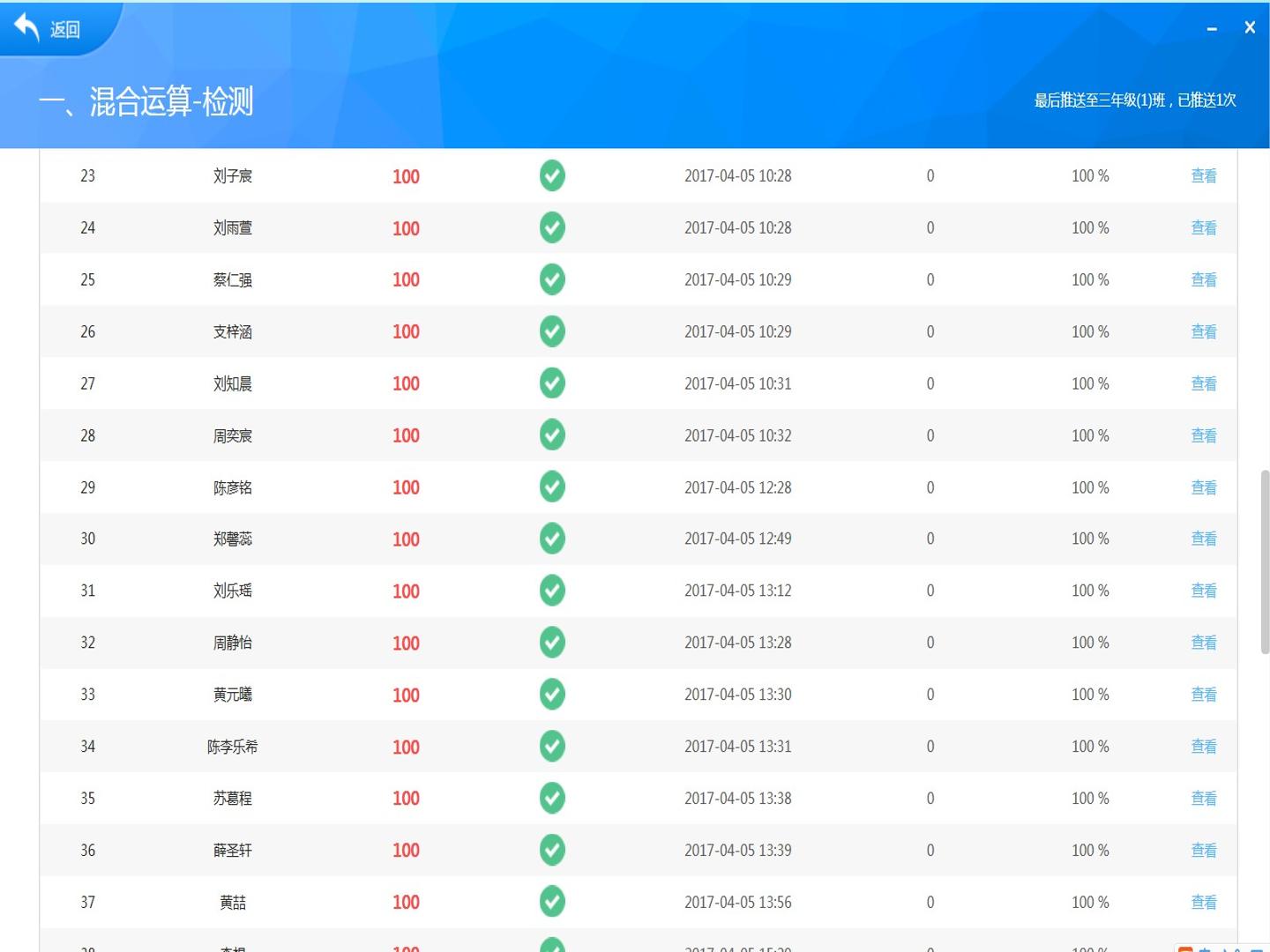Image resolution: width=1270 pixels, height=952 pixels.
Task: Select student name 刘知晨
Action: [x=233, y=384]
